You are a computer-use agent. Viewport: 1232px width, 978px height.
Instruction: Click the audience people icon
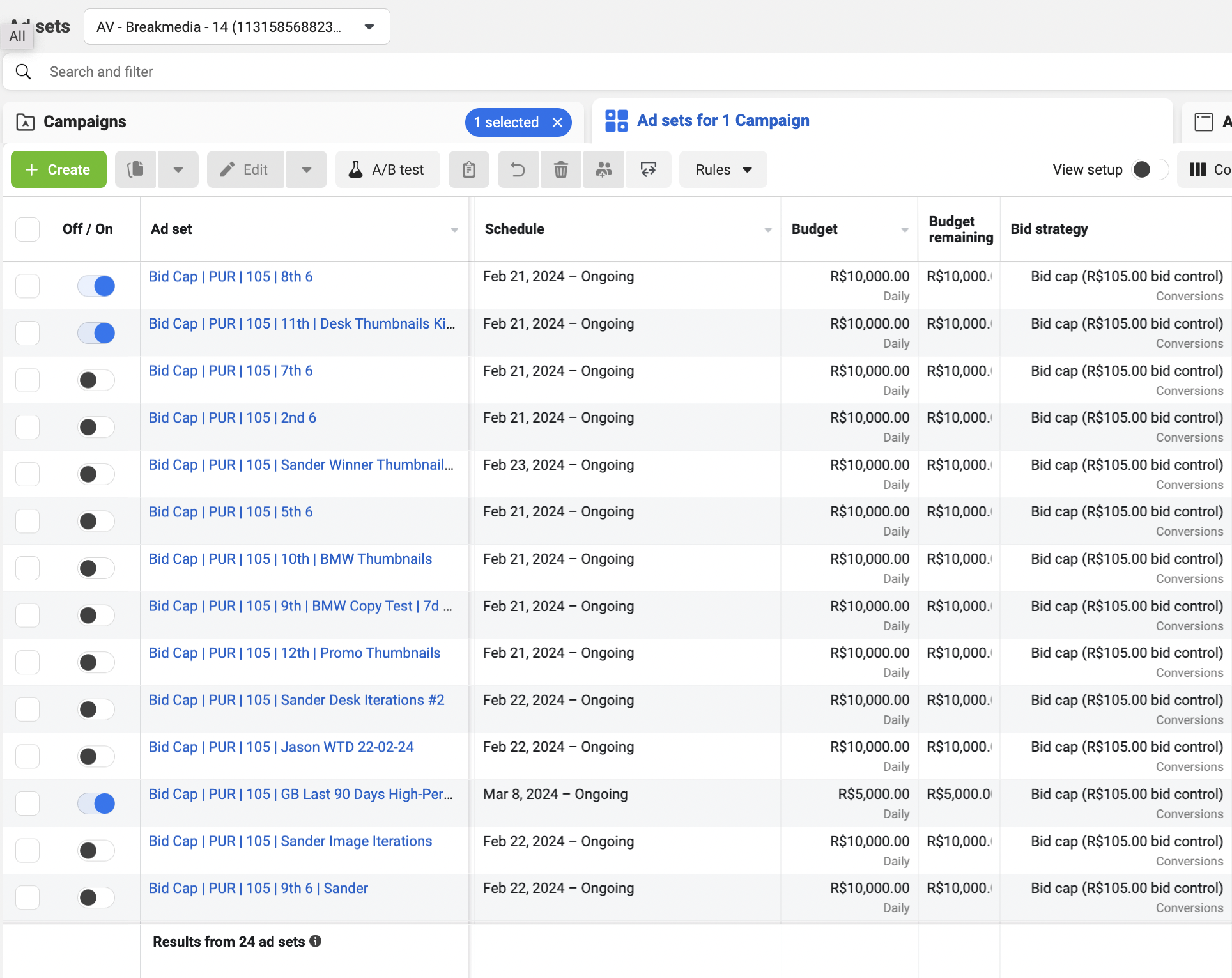[x=603, y=169]
